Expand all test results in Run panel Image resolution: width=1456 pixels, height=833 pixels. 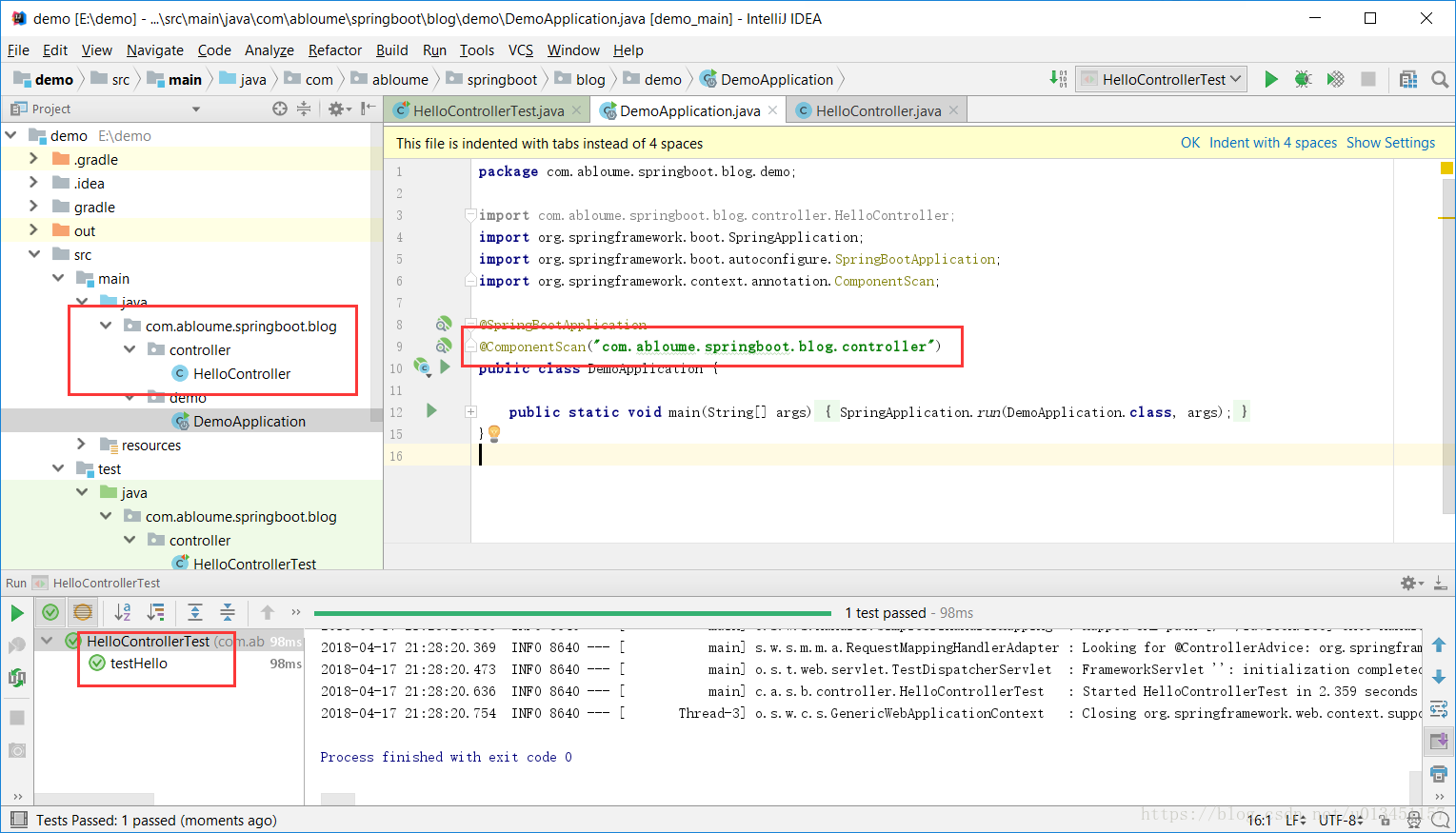point(195,612)
